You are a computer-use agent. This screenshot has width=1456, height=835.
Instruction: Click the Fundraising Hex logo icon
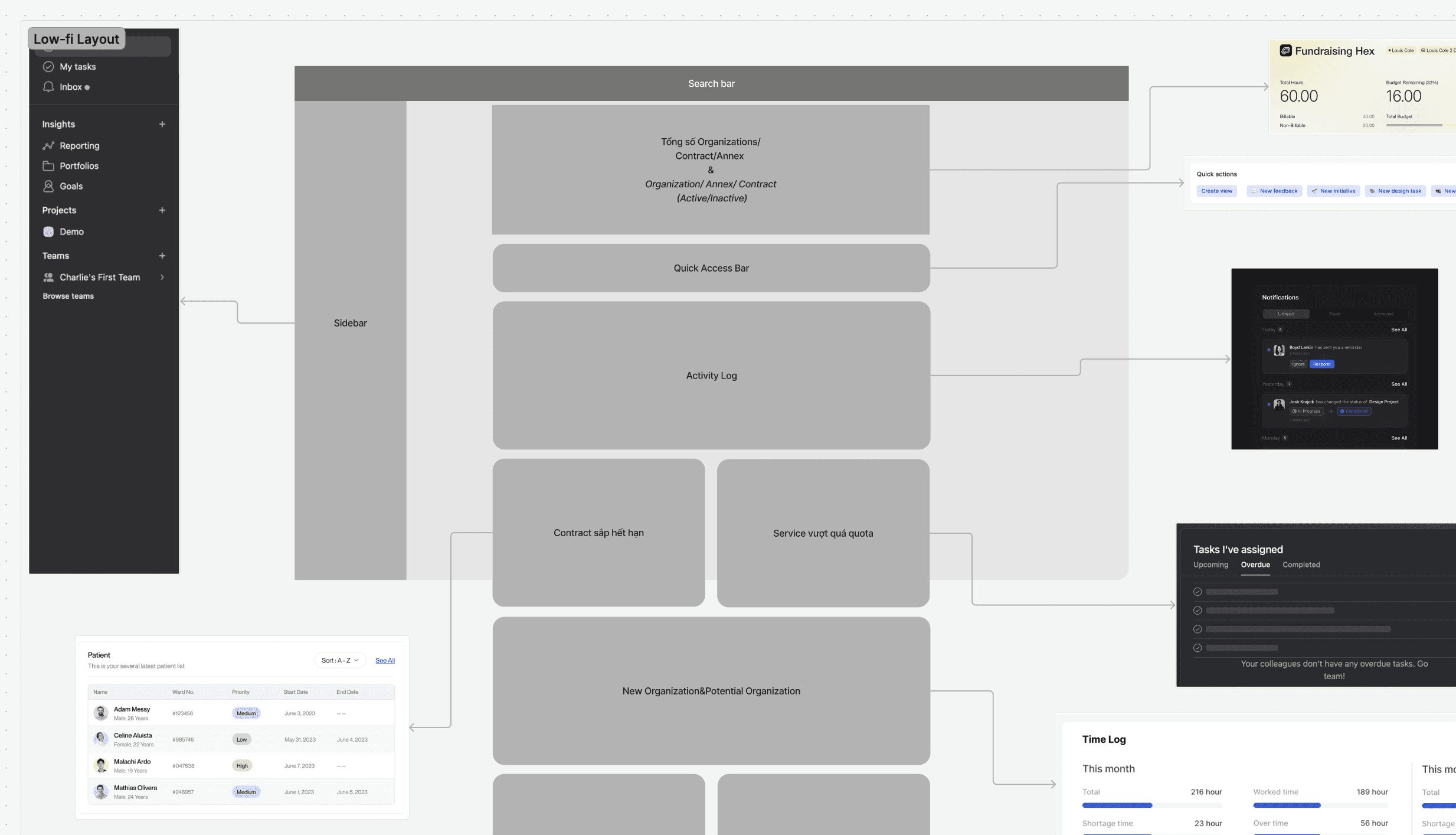[1285, 51]
